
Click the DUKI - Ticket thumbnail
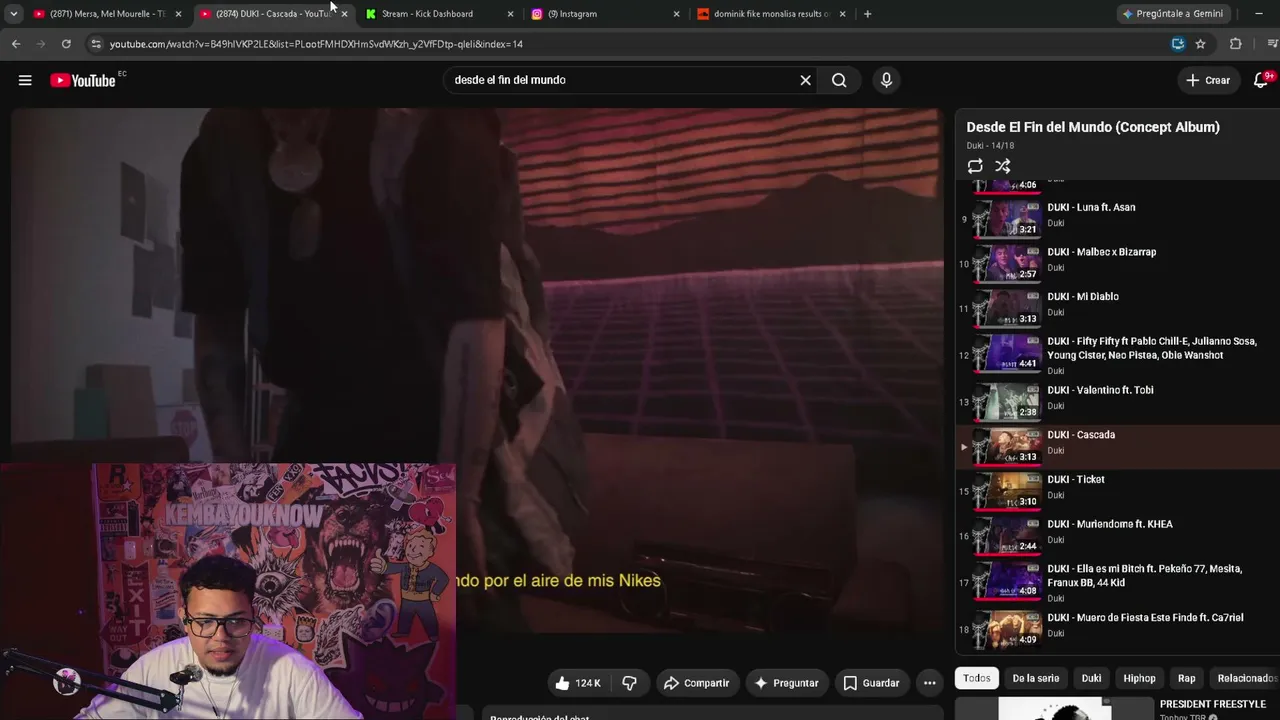[1007, 490]
